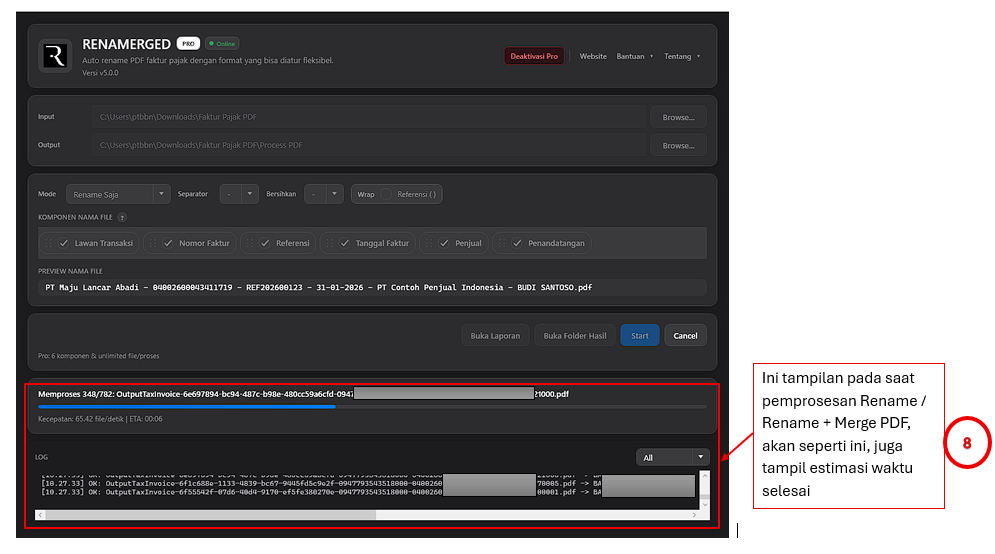Click the blue Start button

pyautogui.click(x=640, y=336)
